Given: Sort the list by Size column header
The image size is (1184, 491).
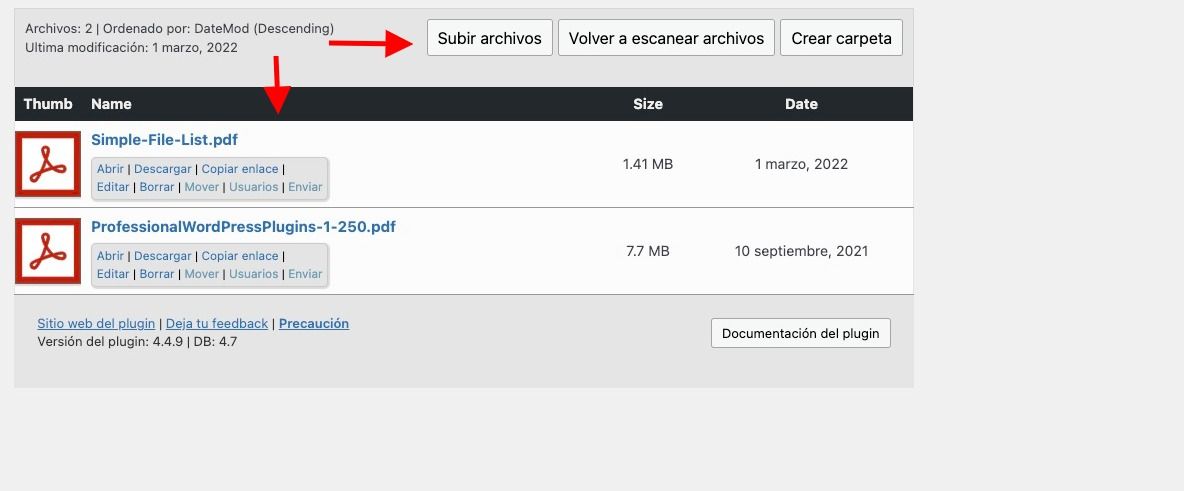Looking at the screenshot, I should pyautogui.click(x=647, y=104).
